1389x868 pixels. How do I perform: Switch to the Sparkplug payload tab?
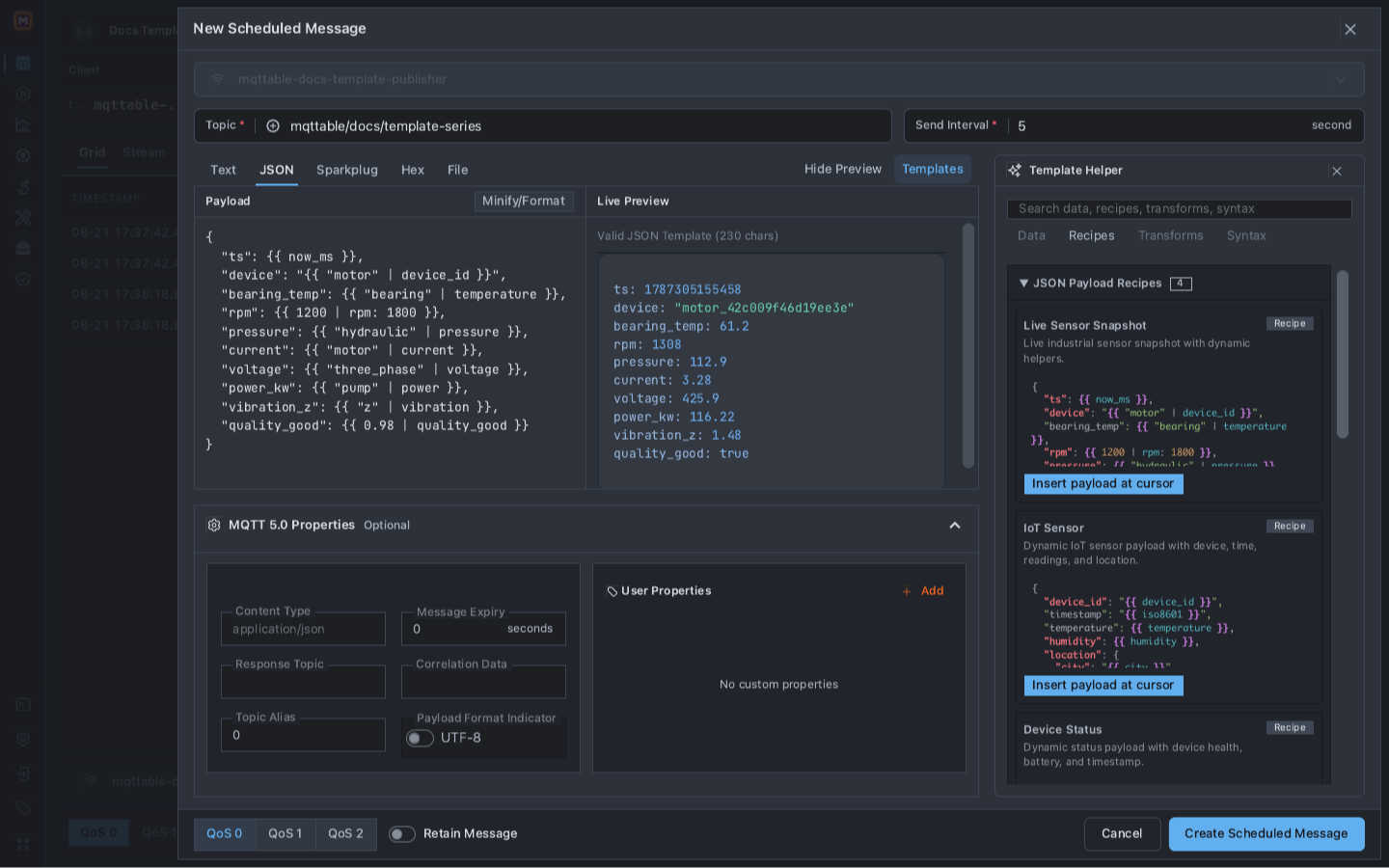(x=347, y=171)
